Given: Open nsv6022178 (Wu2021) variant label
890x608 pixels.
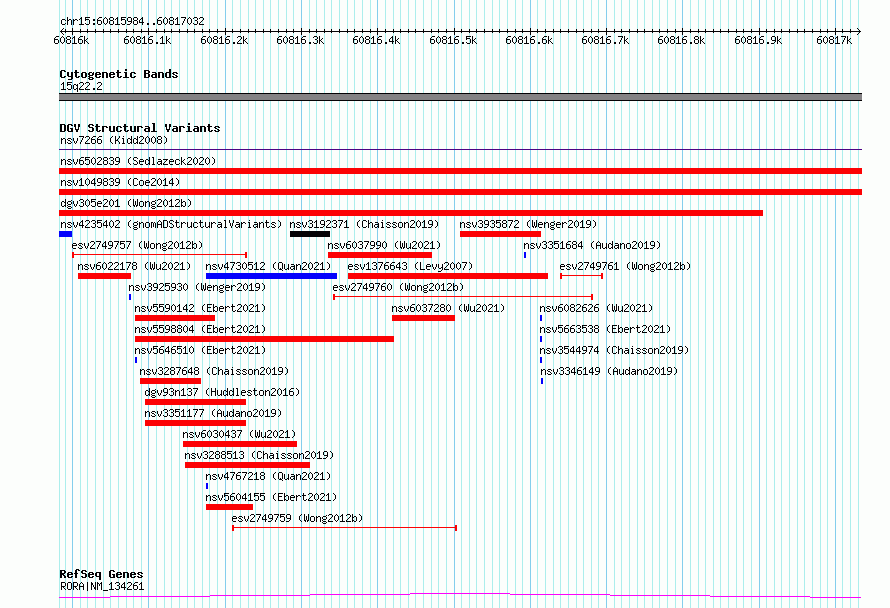Looking at the screenshot, I should (x=134, y=266).
